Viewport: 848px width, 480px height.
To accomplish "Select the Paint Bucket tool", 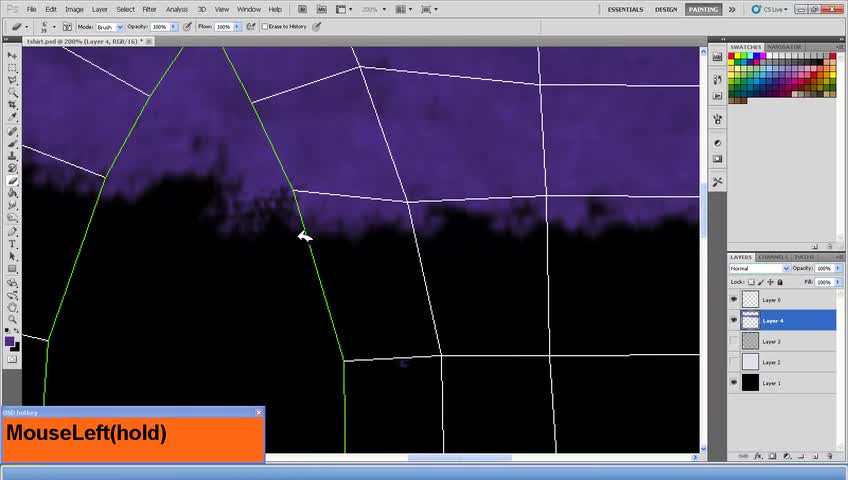I will click(x=12, y=193).
